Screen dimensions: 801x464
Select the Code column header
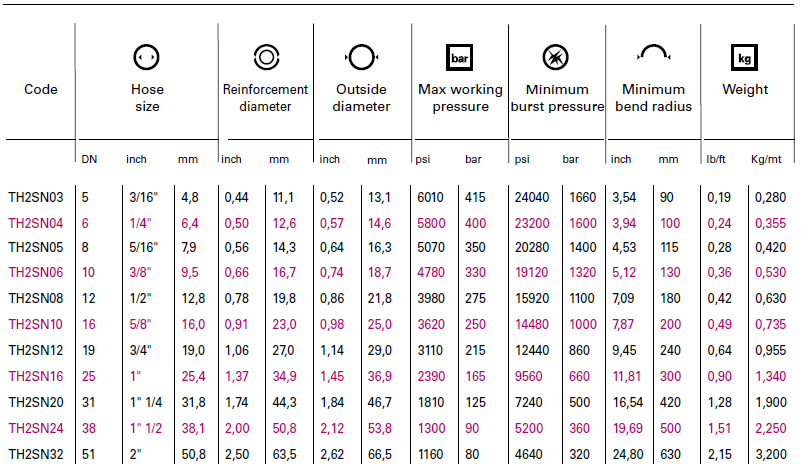(x=41, y=89)
